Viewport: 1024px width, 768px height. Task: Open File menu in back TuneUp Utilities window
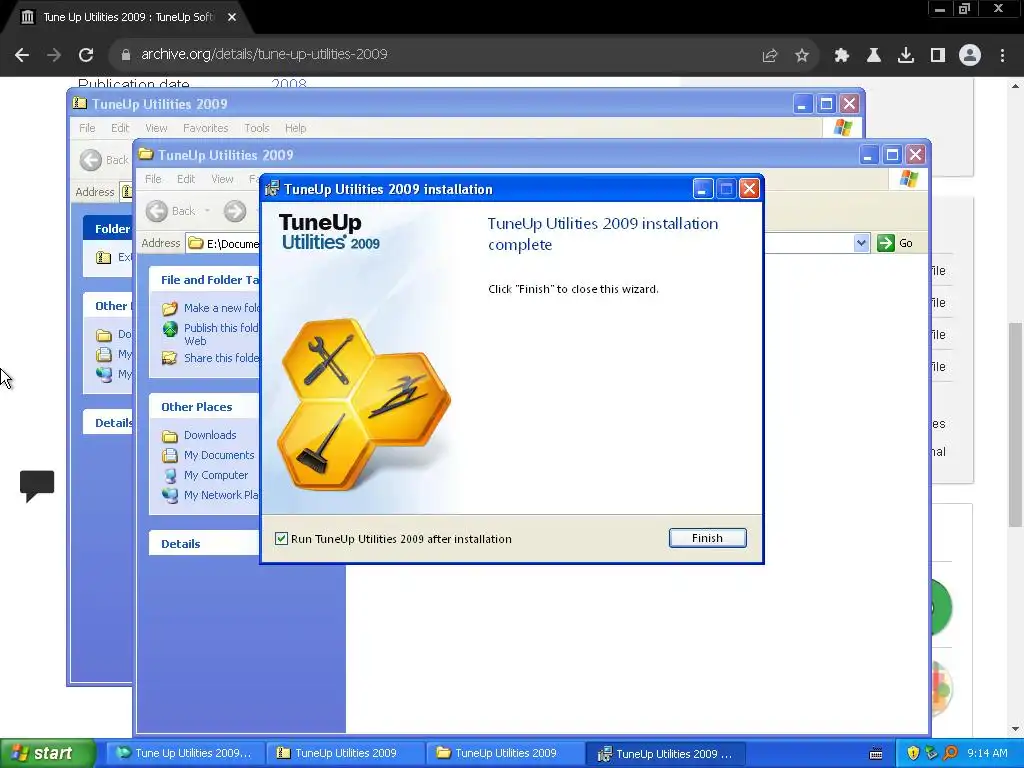tap(87, 128)
